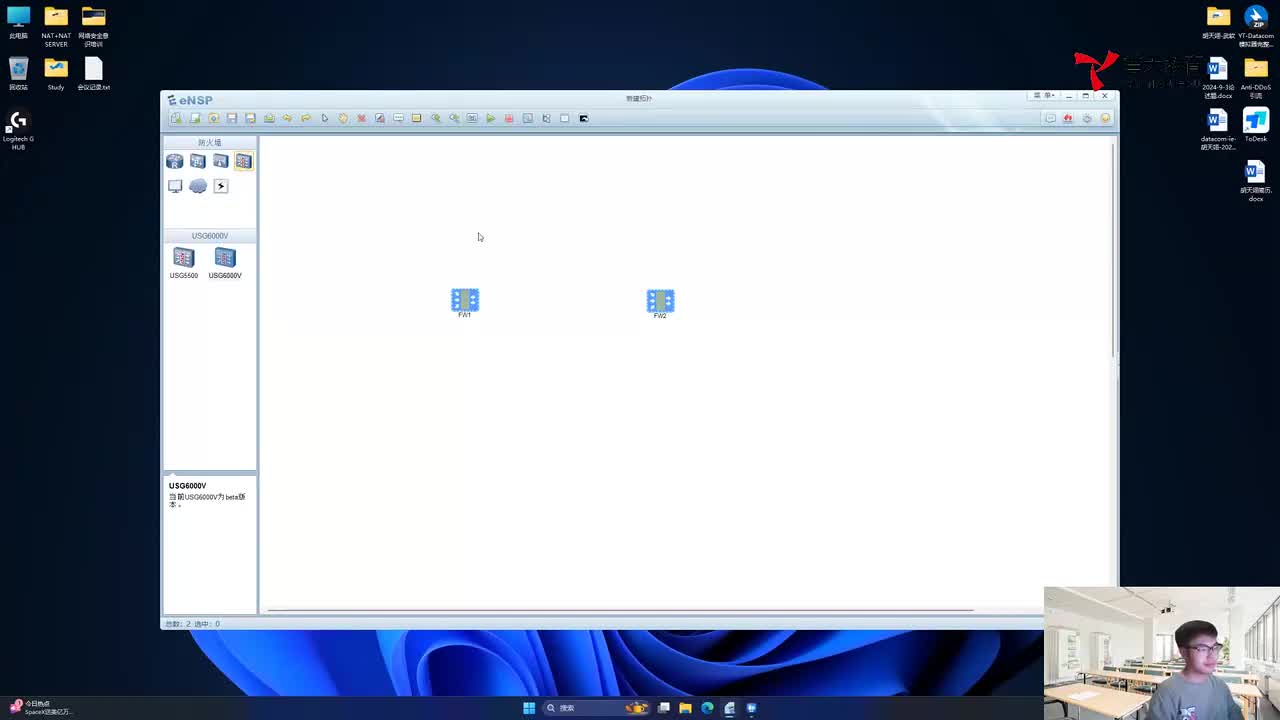
Task: Select the hand pan tool
Action: [343, 118]
